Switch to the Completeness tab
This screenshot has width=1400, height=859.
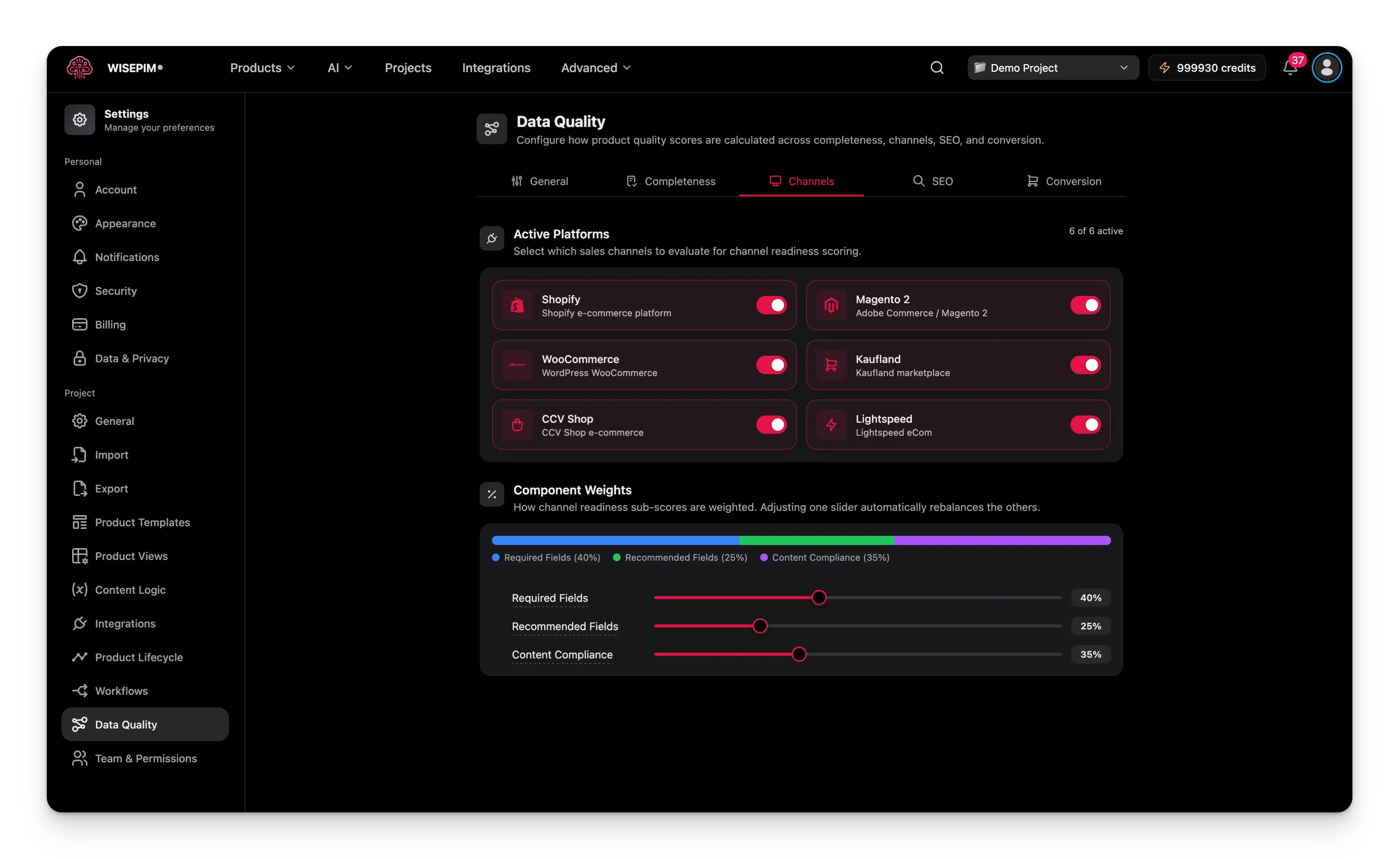point(670,181)
